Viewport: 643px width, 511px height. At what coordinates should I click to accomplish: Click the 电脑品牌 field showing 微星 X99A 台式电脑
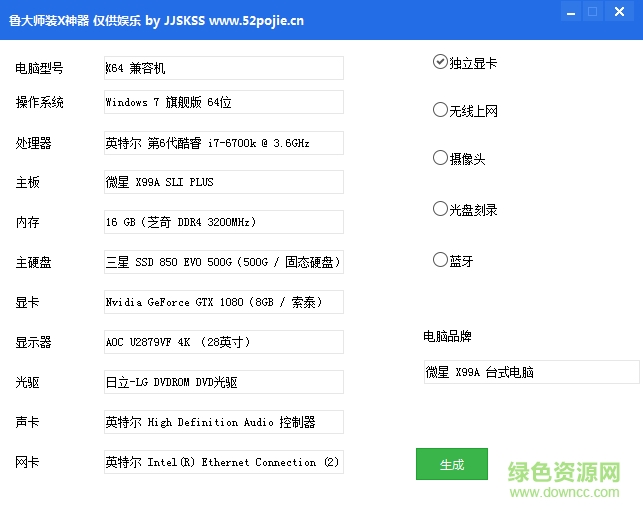(532, 372)
